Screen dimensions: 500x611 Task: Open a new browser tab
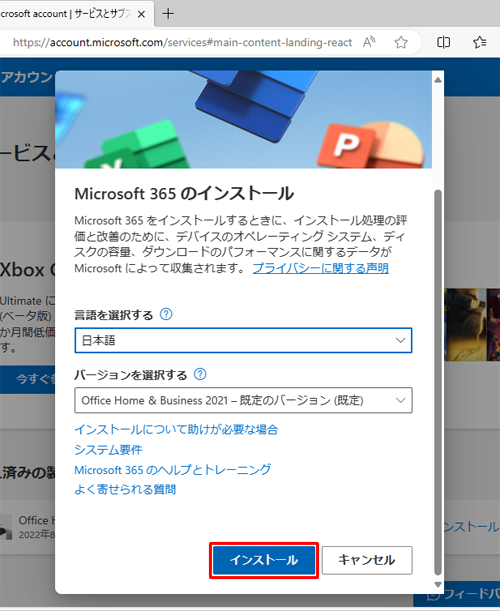tap(168, 14)
